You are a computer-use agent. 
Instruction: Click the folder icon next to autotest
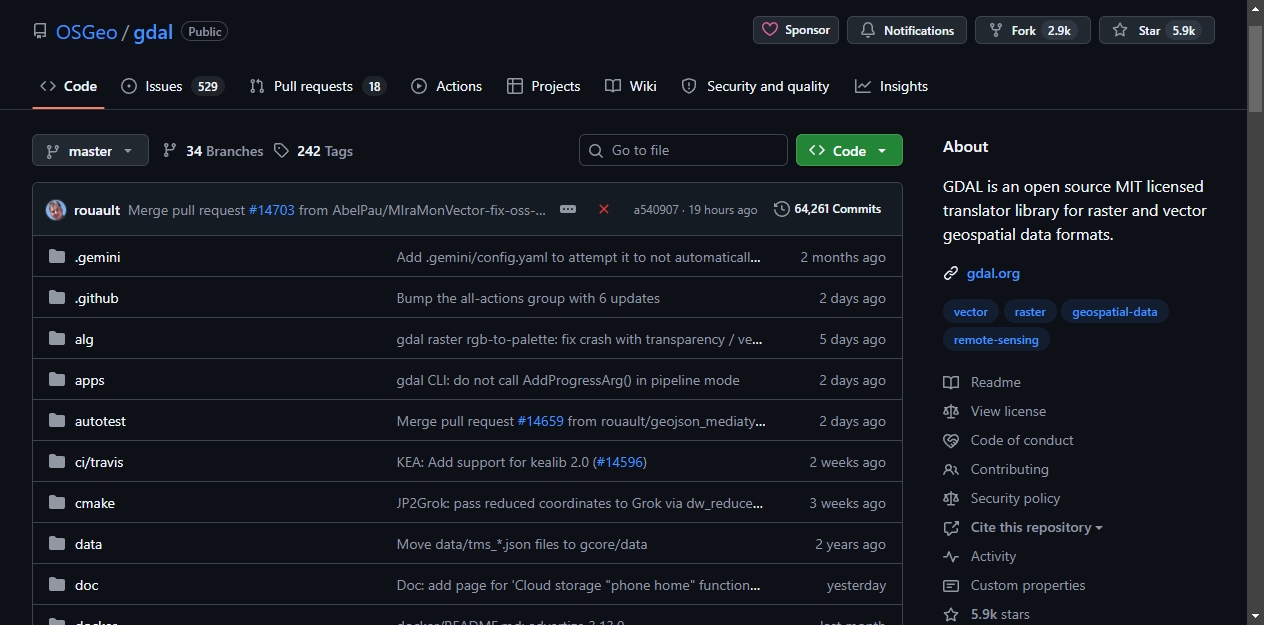[56, 421]
